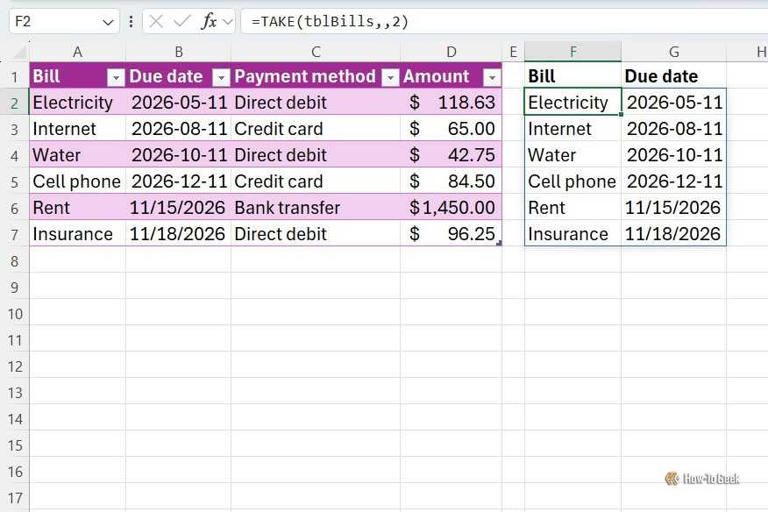Viewport: 768px width, 512px height.
Task: Select column C header
Action: [316, 52]
